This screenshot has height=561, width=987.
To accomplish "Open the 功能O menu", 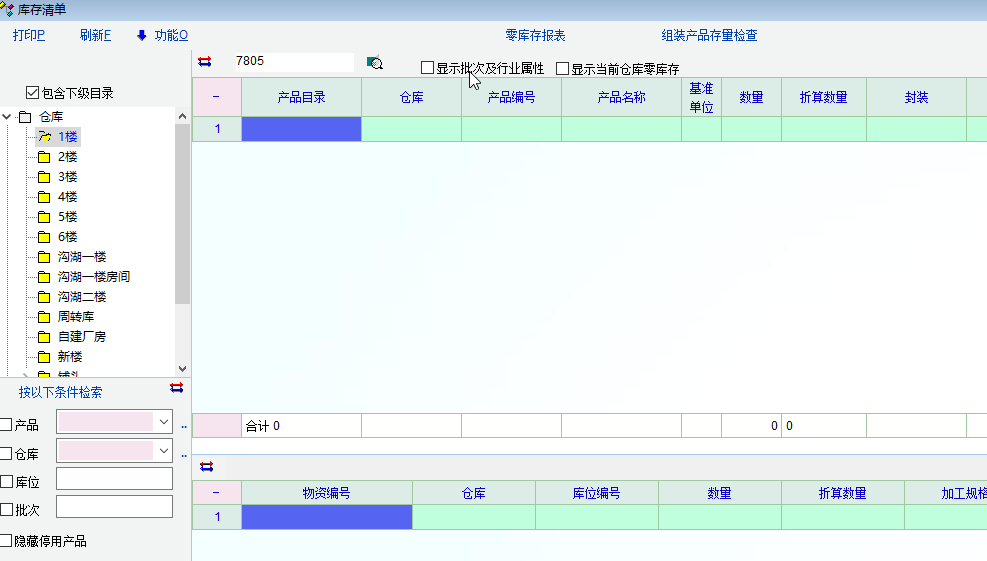I will point(171,35).
